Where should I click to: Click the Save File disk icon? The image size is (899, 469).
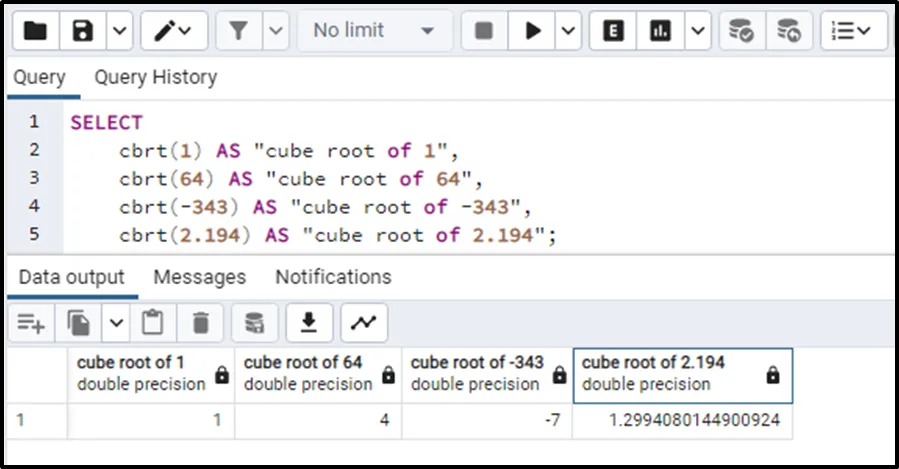tap(83, 31)
